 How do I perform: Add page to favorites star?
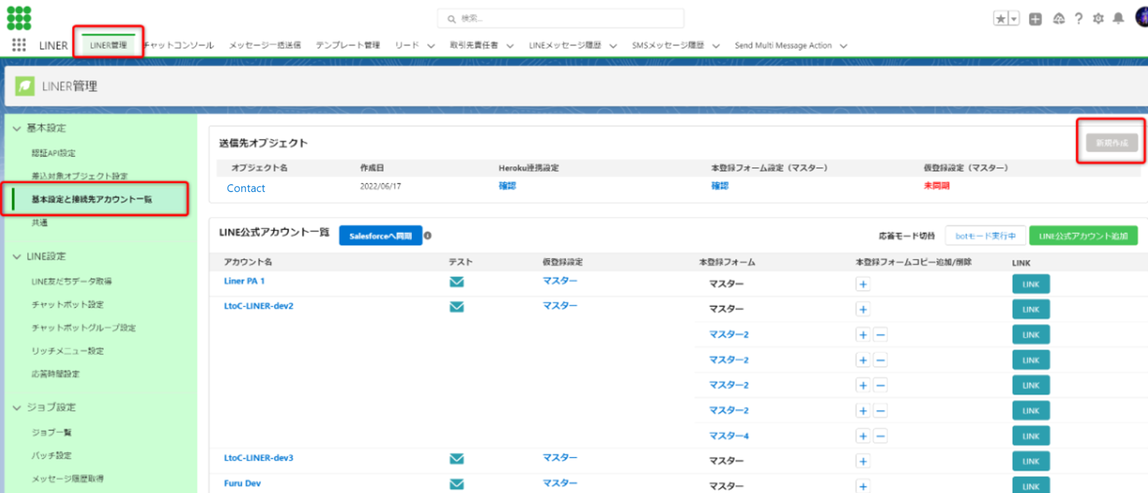coord(1000,19)
